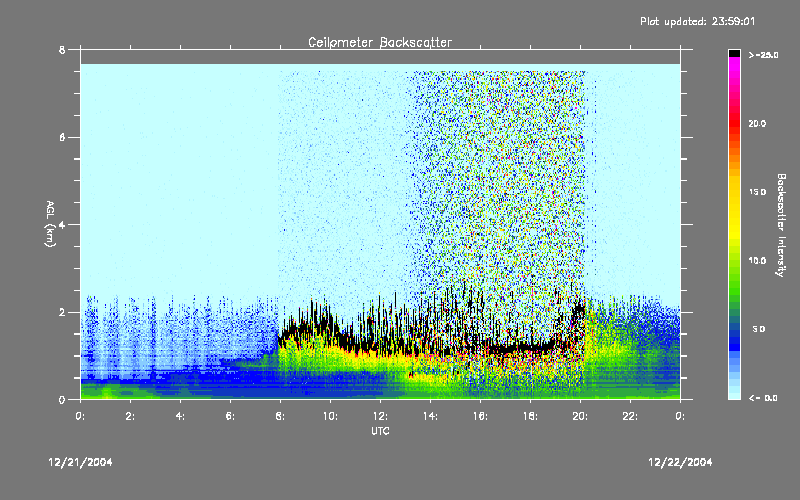
Task: Click the 'UTC' x-axis label
Action: (380, 431)
